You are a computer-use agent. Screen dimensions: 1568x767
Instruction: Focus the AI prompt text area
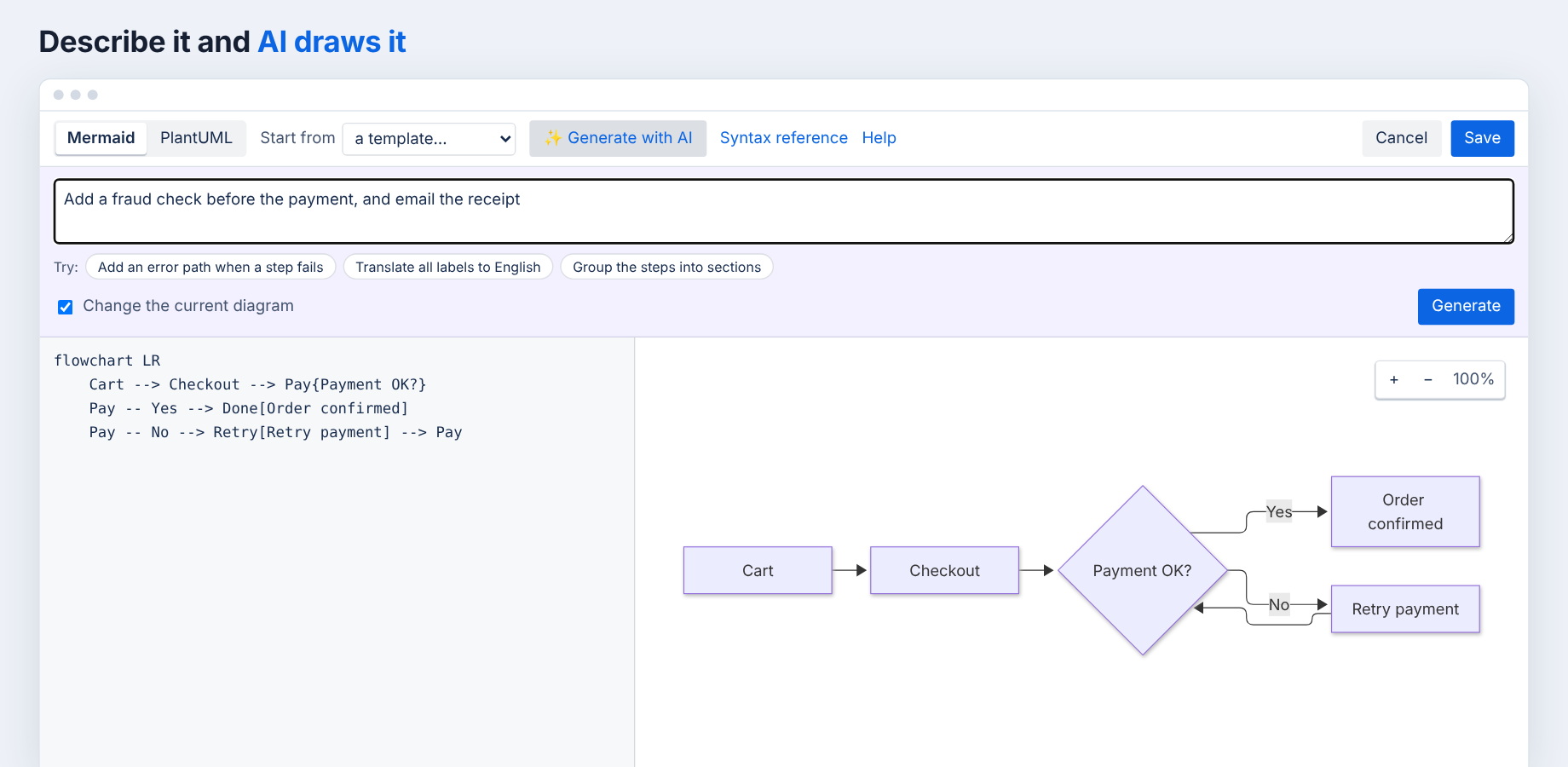[783, 211]
